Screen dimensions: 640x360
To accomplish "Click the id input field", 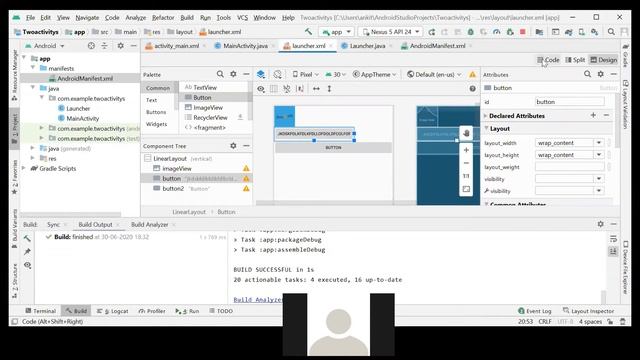I will click(569, 102).
